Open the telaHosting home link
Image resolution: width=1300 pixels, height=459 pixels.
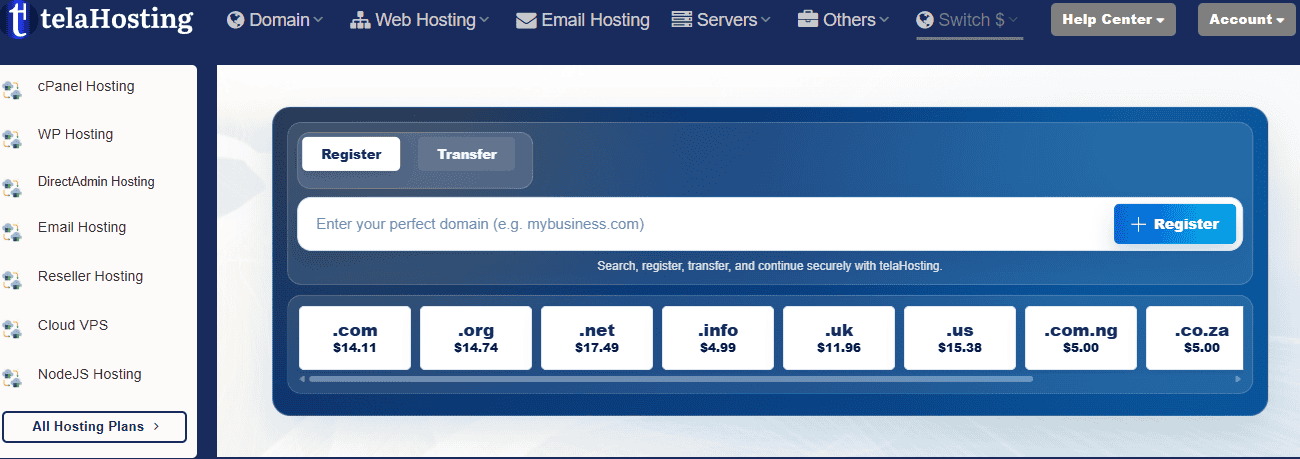98,18
